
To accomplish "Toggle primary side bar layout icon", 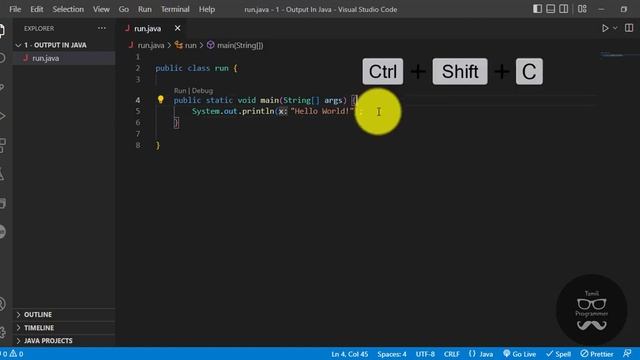I will [538, 9].
